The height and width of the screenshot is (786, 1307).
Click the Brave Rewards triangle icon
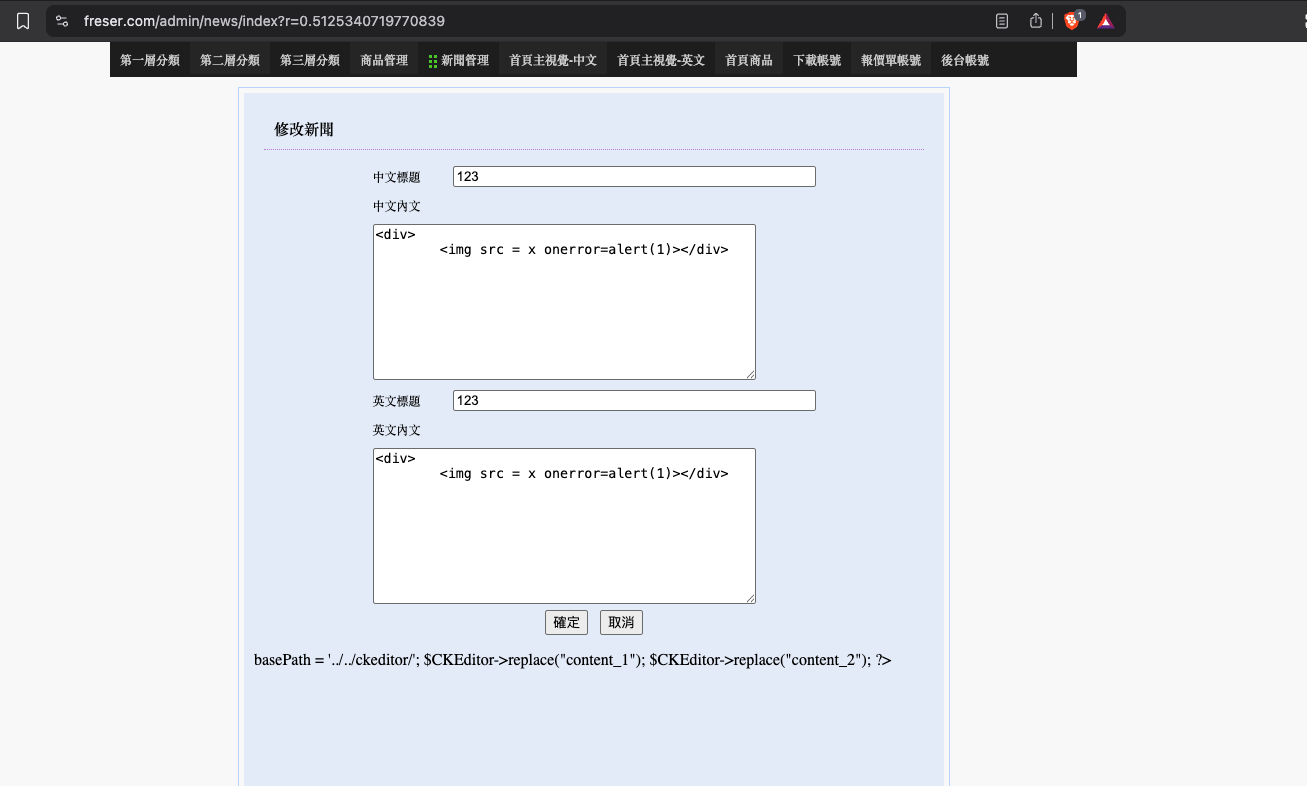[x=1106, y=21]
